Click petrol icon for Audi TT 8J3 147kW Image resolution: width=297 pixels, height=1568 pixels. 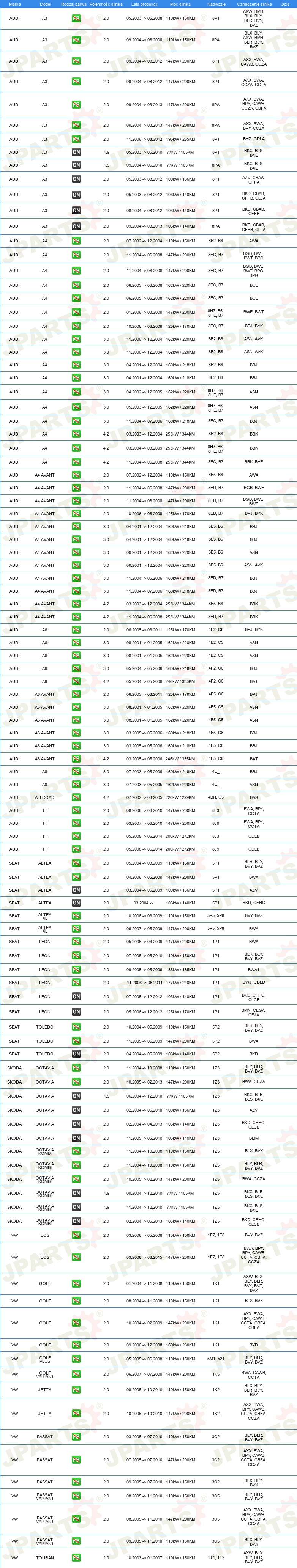76,810
